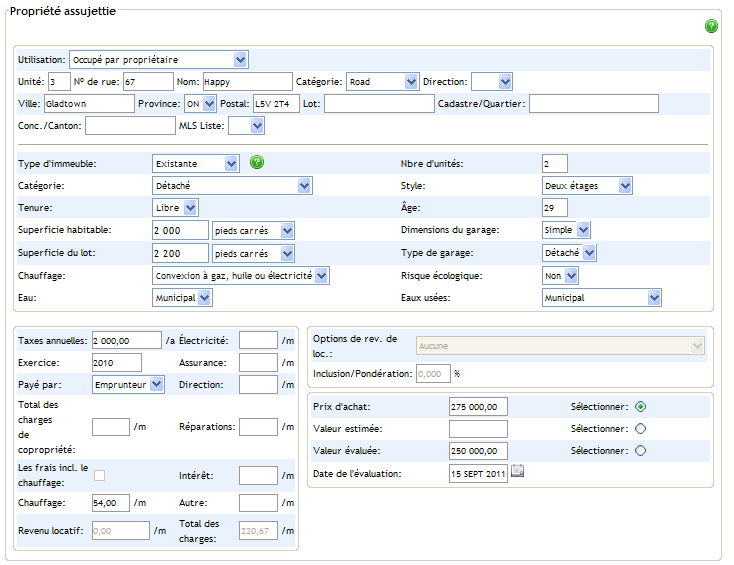Open Superficie habitable units dropdown
This screenshot has width=734, height=565.
(x=253, y=231)
